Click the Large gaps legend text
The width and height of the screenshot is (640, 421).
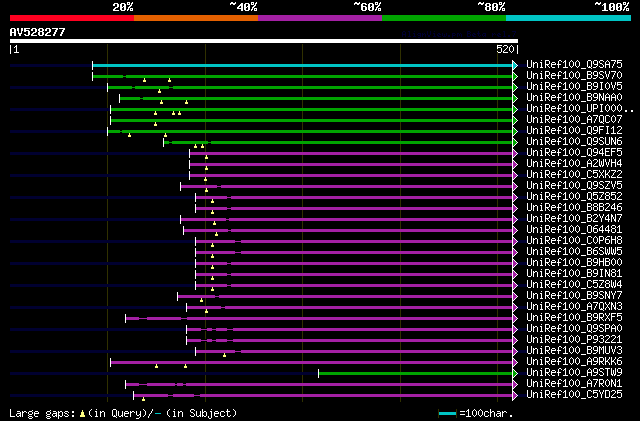(123, 413)
